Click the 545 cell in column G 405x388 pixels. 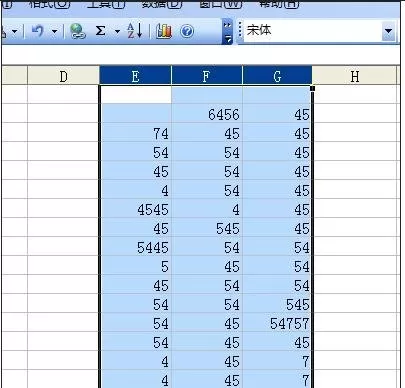coord(277,304)
